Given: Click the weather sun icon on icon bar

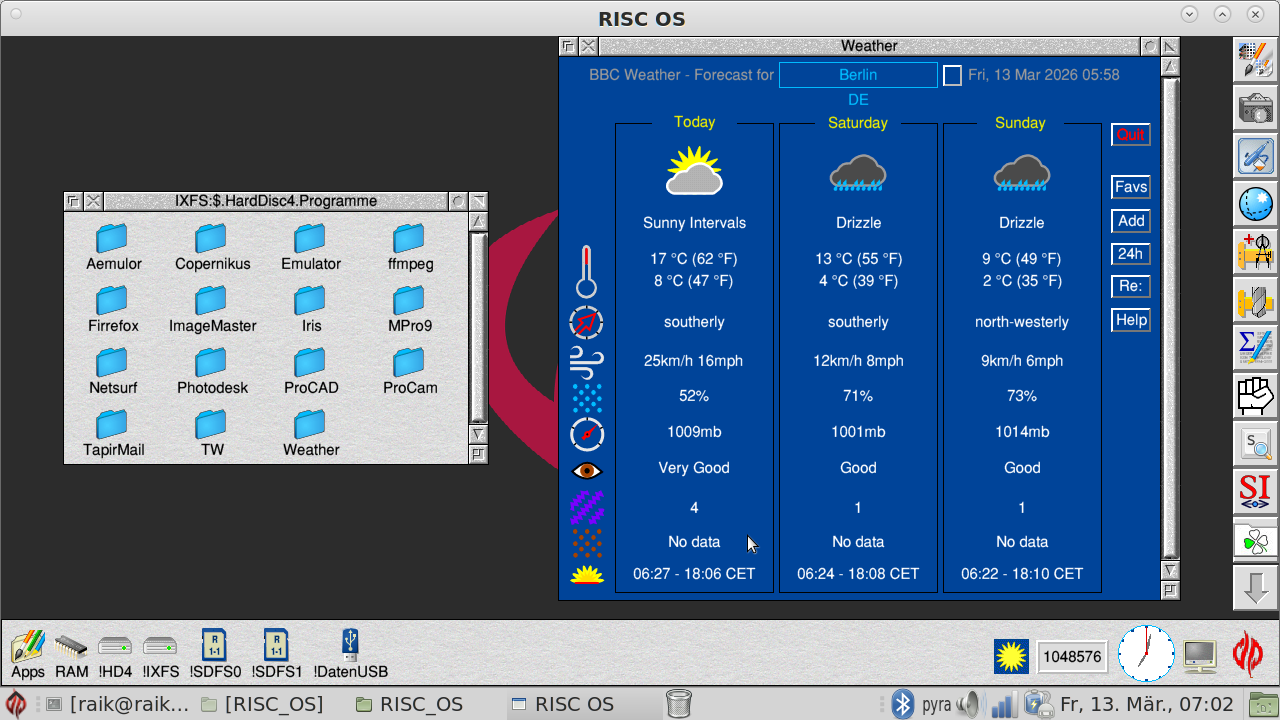Looking at the screenshot, I should click(x=1011, y=657).
